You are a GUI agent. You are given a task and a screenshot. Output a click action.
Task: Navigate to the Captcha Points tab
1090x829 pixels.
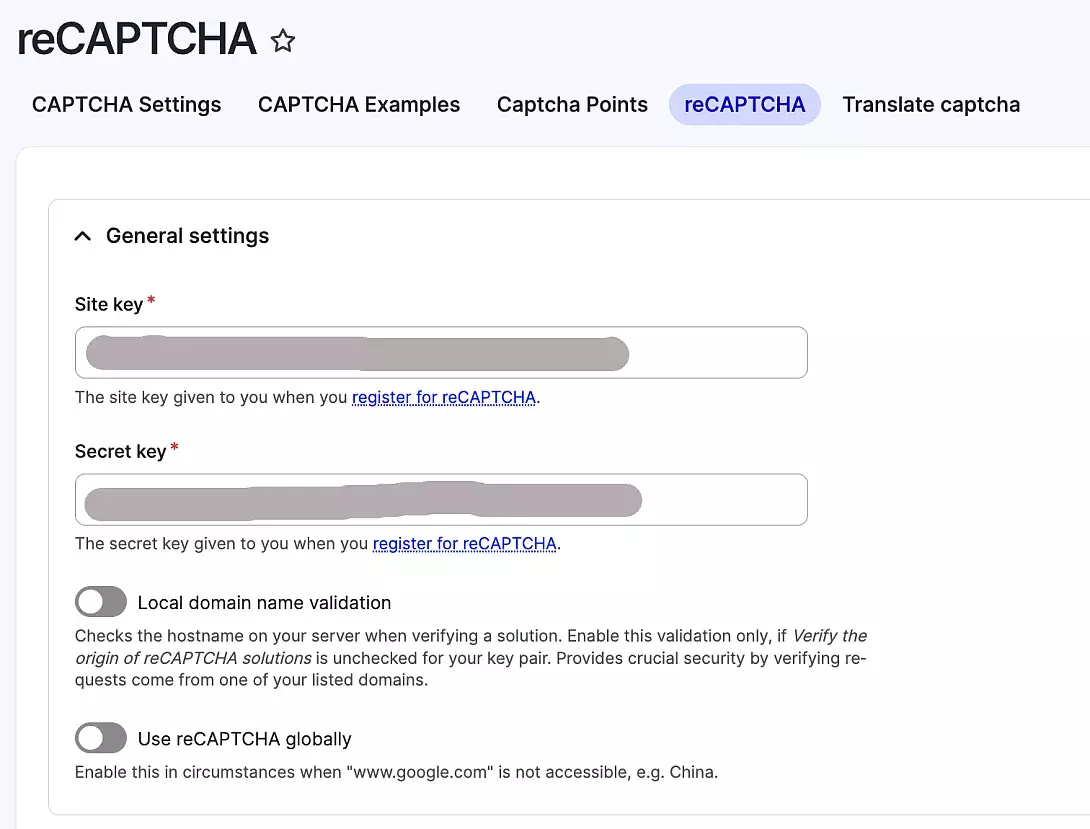tap(571, 104)
